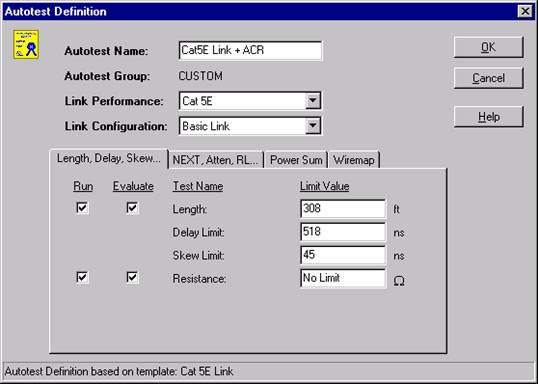The height and width of the screenshot is (384, 538).
Task: Click the yellow autotest certificate icon
Action: click(26, 44)
